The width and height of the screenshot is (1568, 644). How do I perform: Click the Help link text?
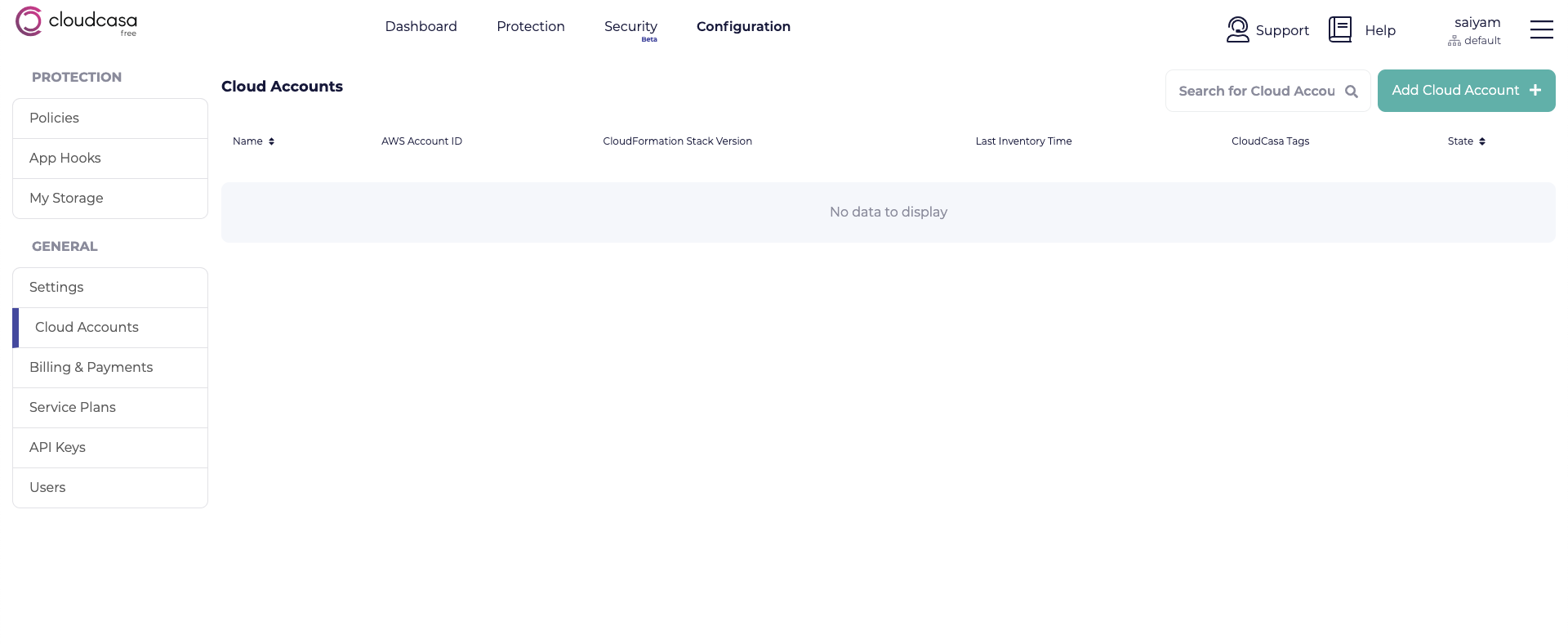(x=1380, y=30)
